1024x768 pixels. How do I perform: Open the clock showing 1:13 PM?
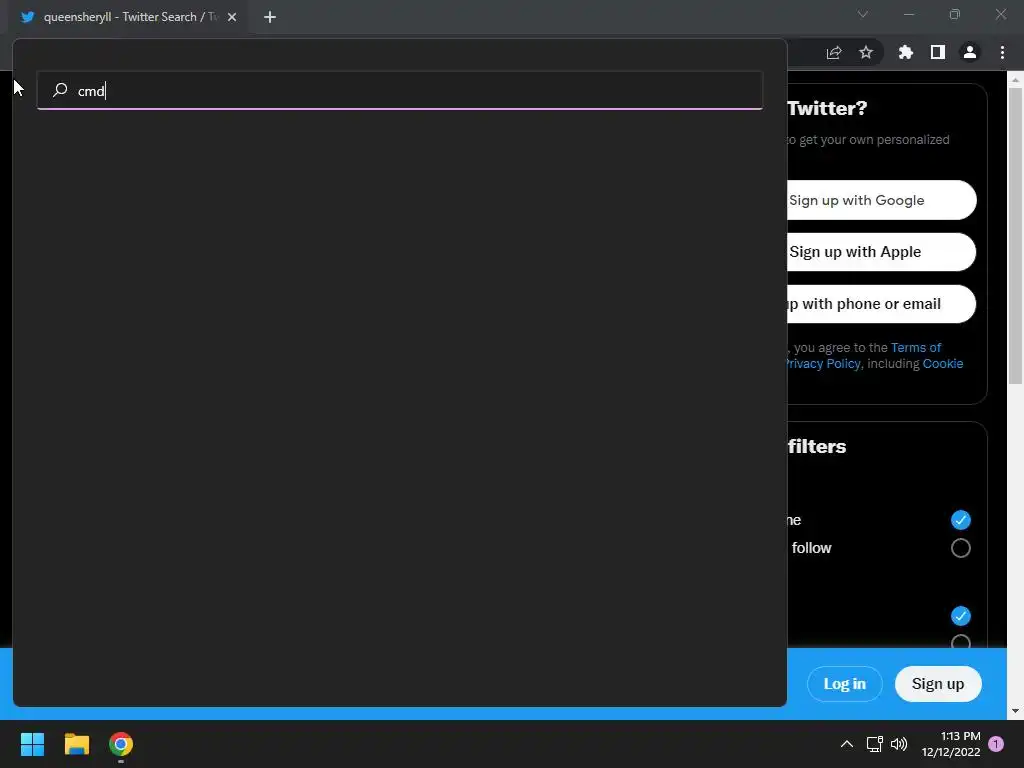pos(951,744)
